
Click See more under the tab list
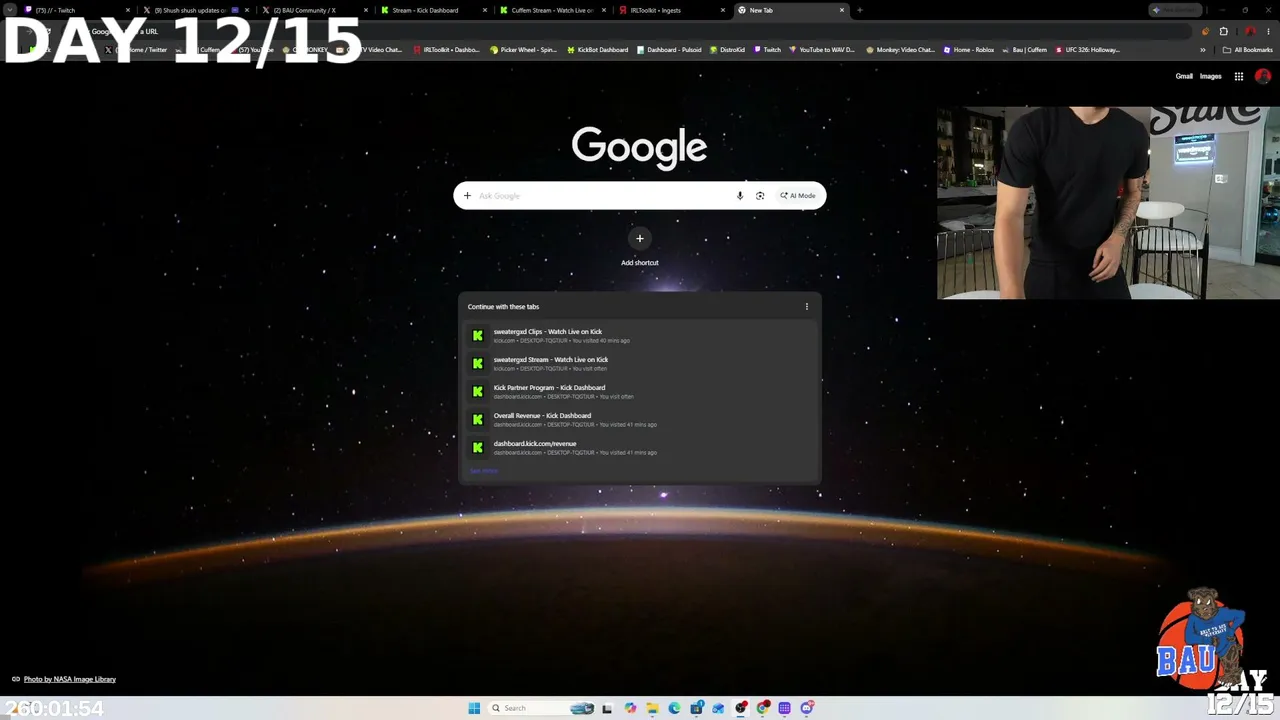point(483,471)
